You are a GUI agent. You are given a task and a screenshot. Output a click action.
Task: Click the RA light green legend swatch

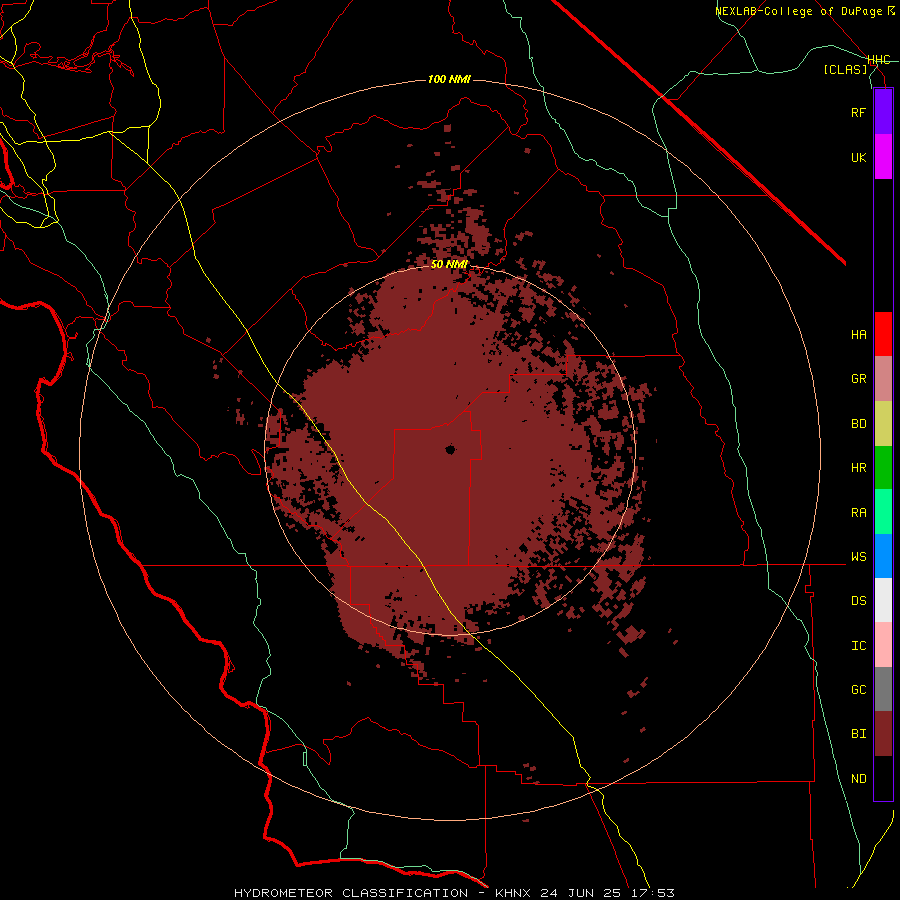pos(883,512)
